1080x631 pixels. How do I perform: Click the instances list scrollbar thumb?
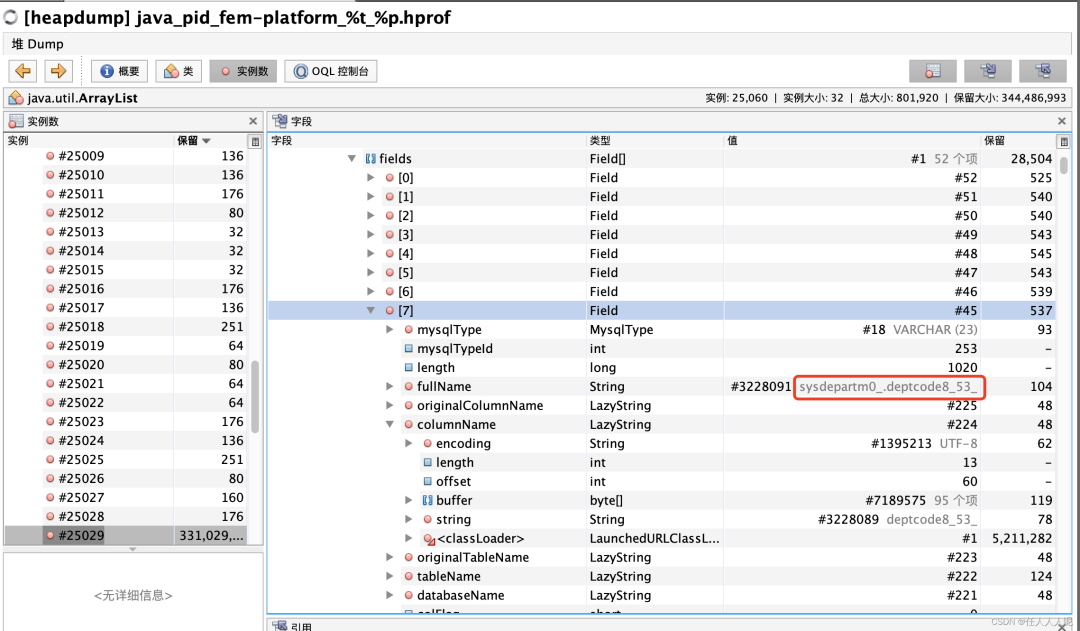coord(255,397)
